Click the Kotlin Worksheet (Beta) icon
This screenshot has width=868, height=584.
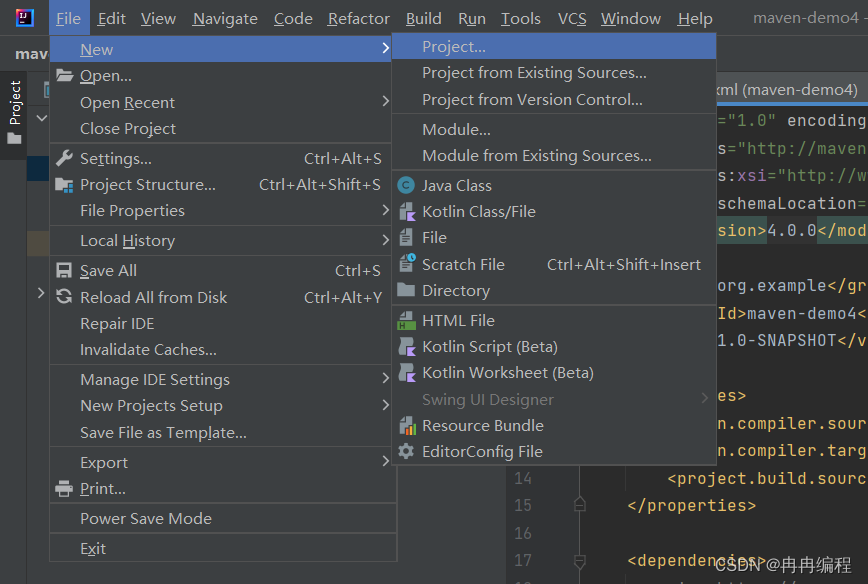(407, 373)
